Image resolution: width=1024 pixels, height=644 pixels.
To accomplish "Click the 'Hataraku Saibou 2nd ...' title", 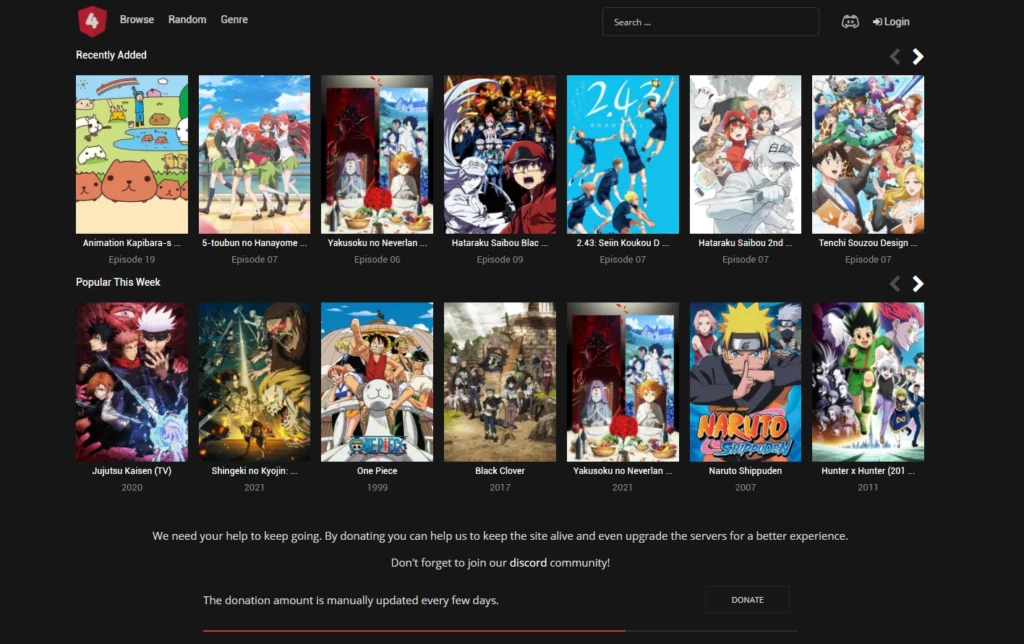I will 745,243.
